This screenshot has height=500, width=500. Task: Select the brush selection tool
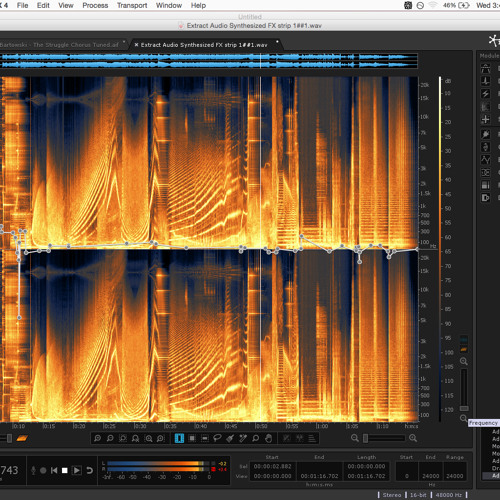pos(230,438)
